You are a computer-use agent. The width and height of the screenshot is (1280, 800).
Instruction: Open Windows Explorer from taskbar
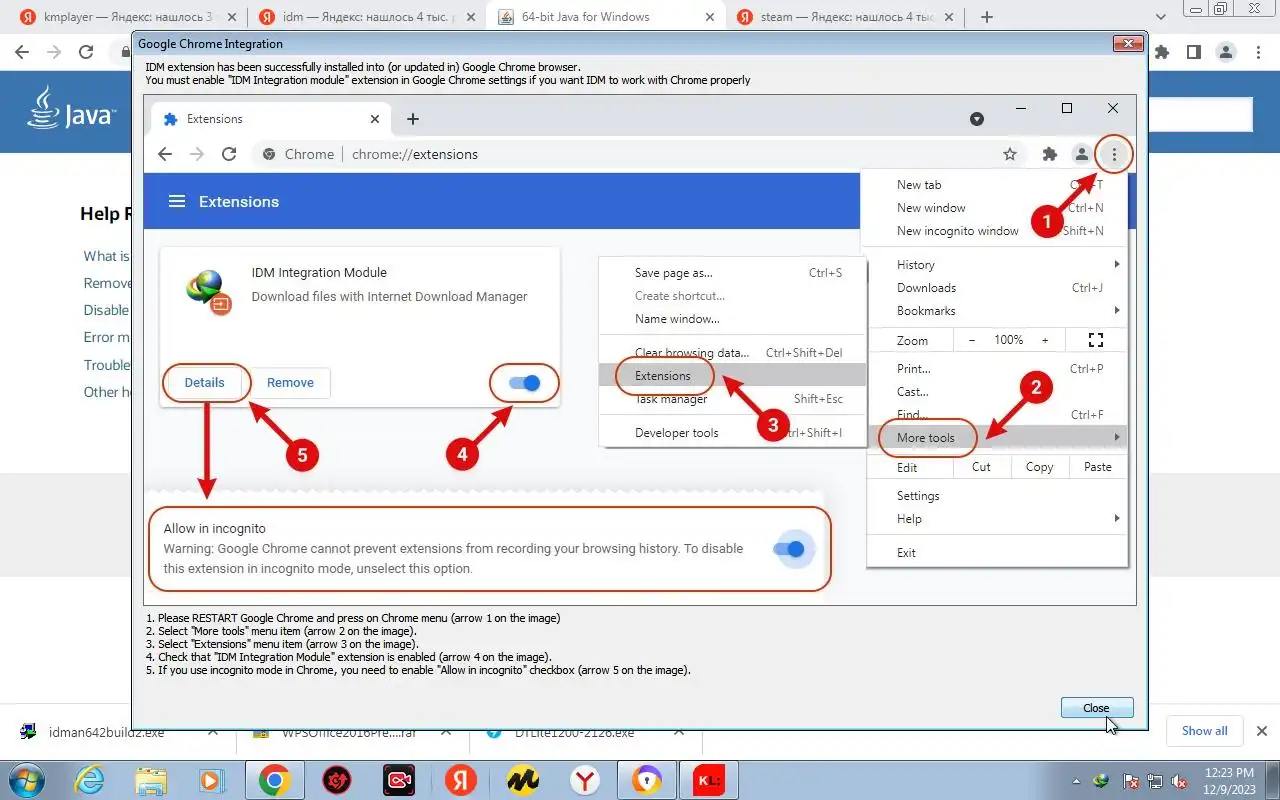151,780
